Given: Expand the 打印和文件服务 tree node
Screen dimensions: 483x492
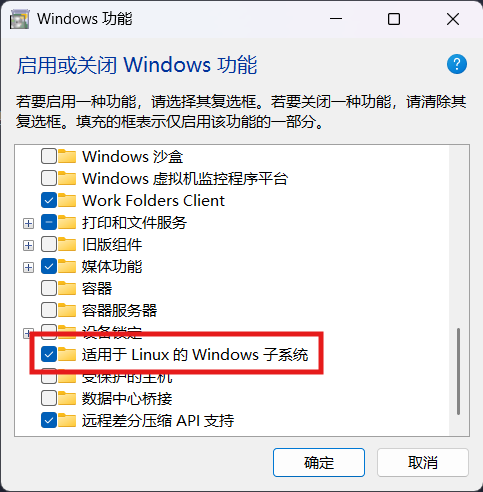Looking at the screenshot, I should tap(28, 223).
